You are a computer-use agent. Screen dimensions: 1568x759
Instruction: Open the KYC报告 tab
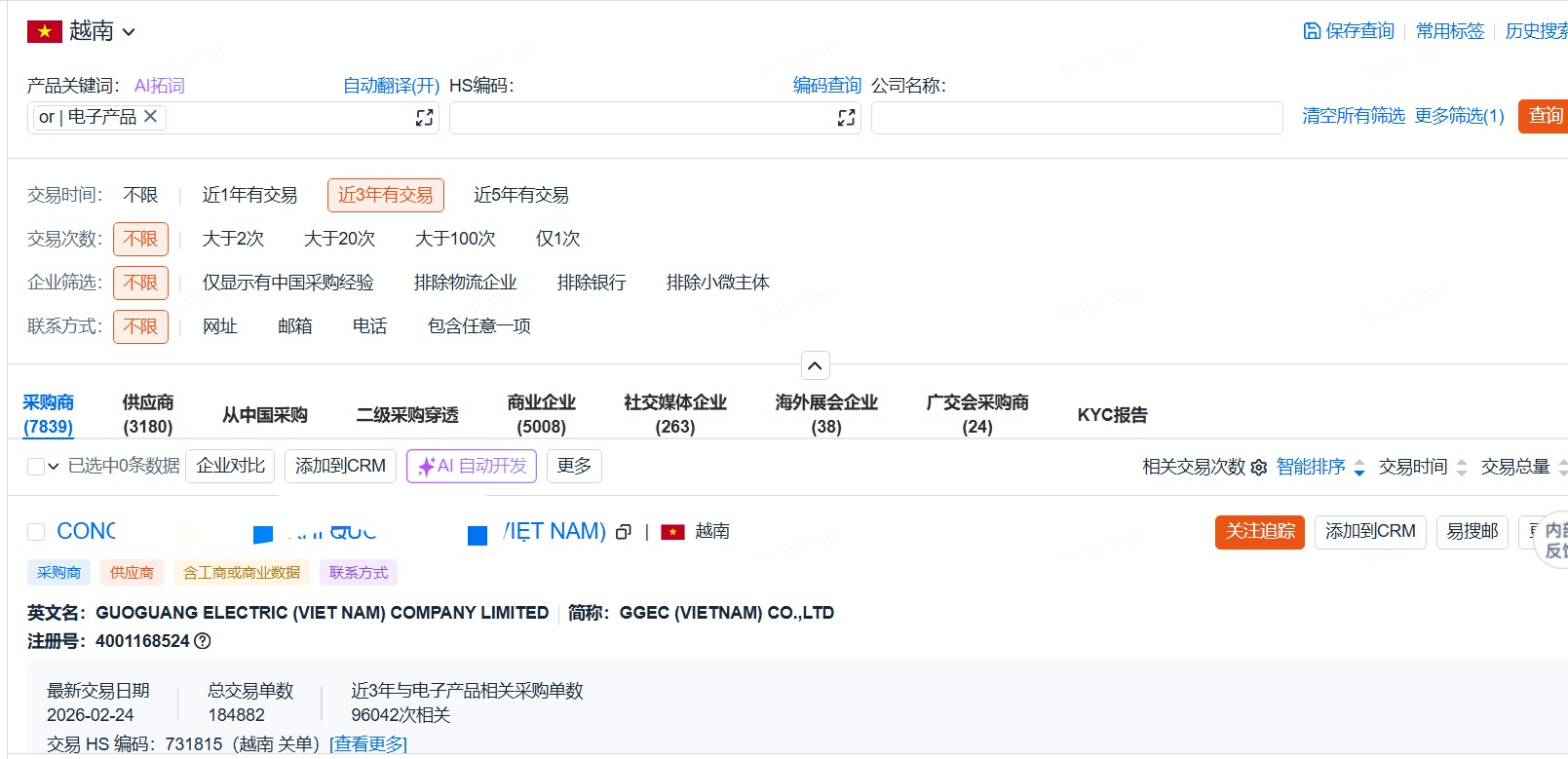[x=1112, y=415]
